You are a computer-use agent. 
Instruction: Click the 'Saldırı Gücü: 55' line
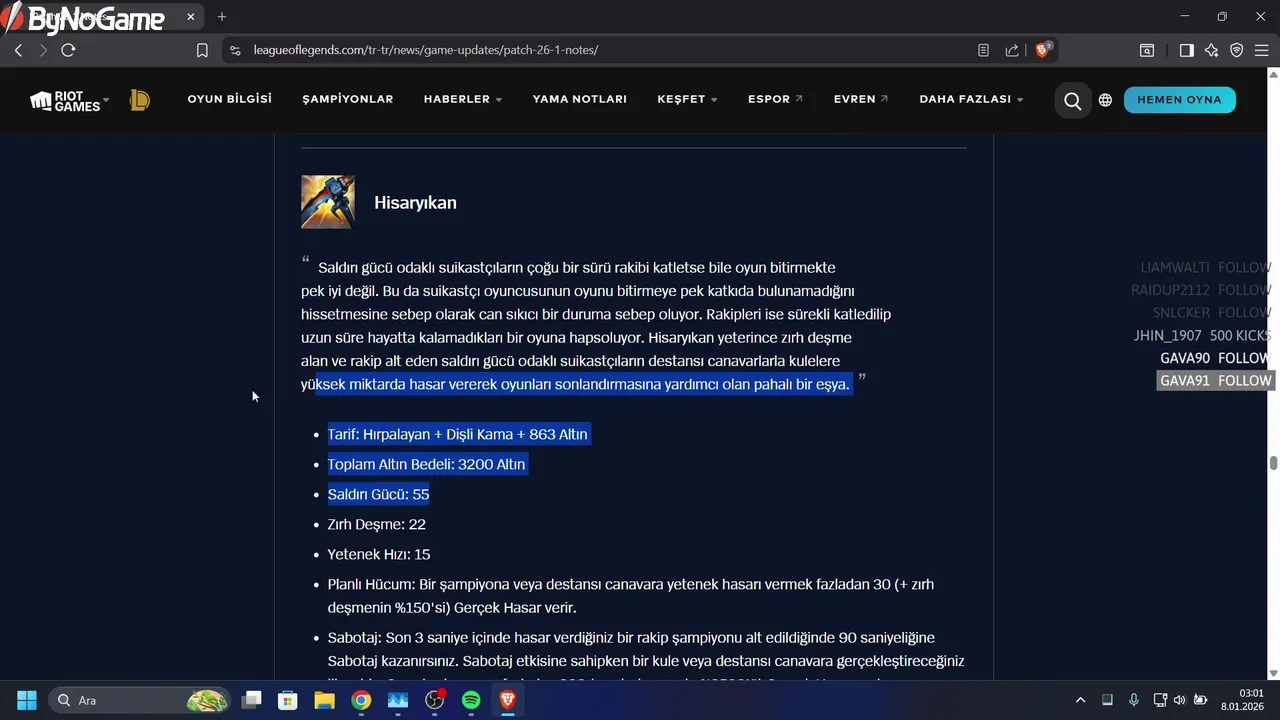[378, 494]
